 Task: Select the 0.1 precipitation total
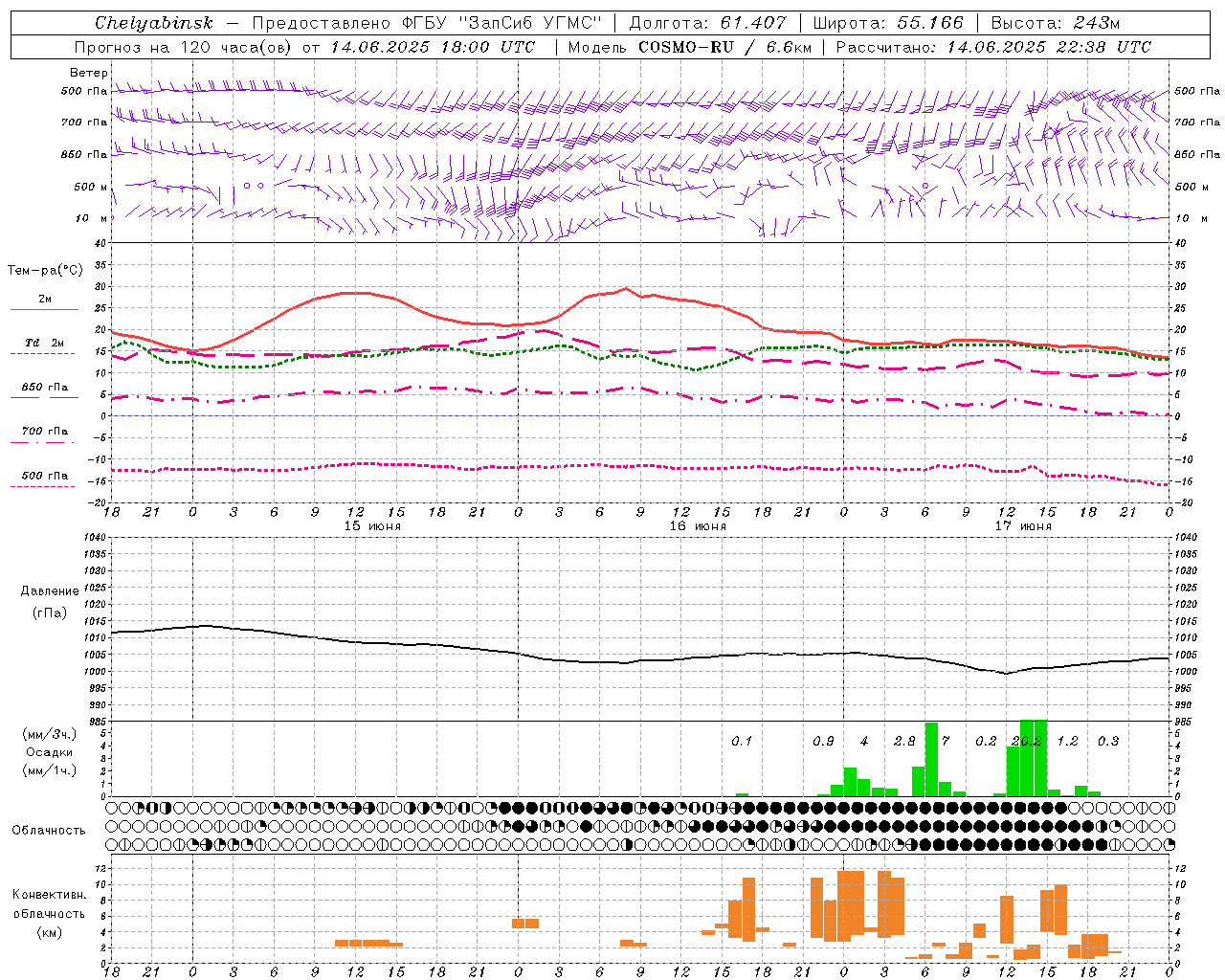tap(742, 742)
